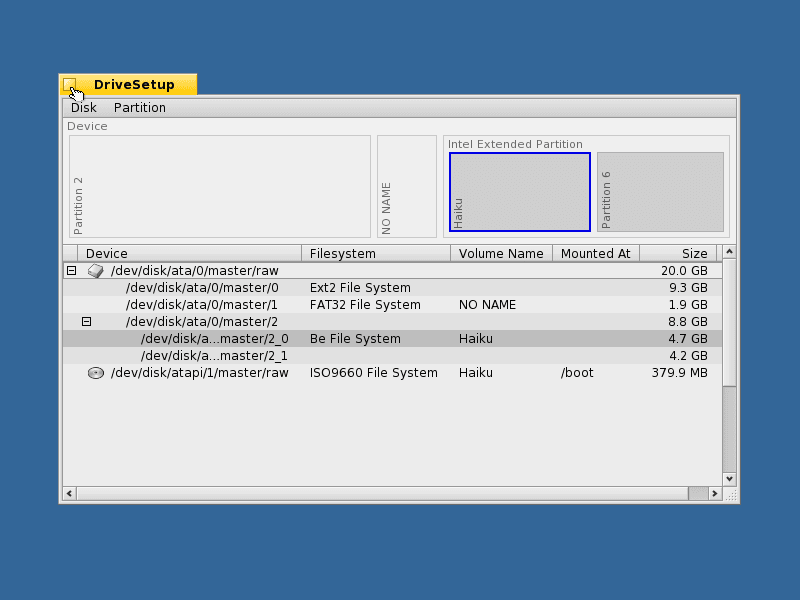Screen dimensions: 800x600
Task: Click the NO NAME volume name cell
Action: pyautogui.click(x=487, y=305)
